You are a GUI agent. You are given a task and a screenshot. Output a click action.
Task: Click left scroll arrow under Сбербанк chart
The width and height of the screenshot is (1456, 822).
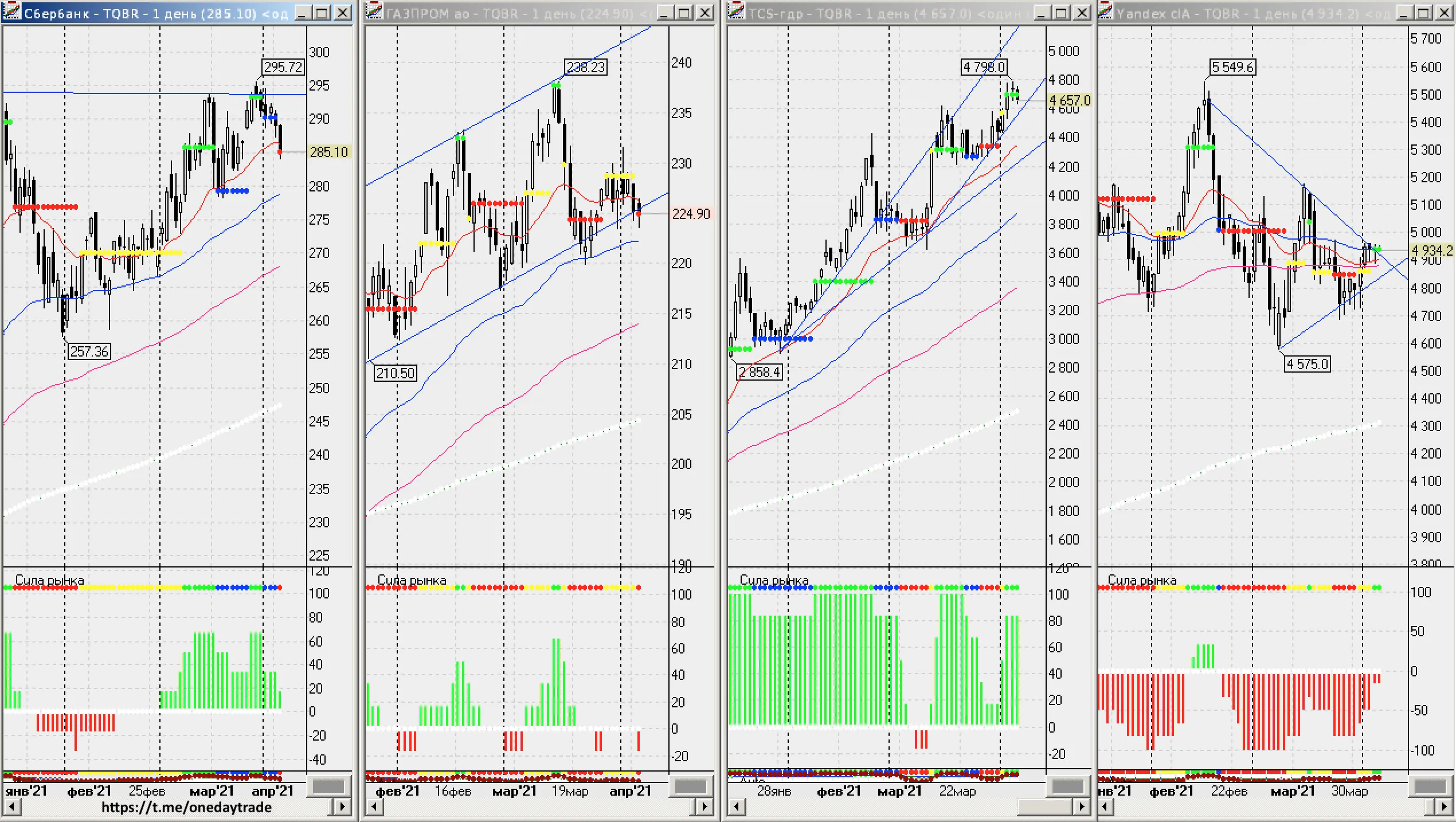coord(12,807)
